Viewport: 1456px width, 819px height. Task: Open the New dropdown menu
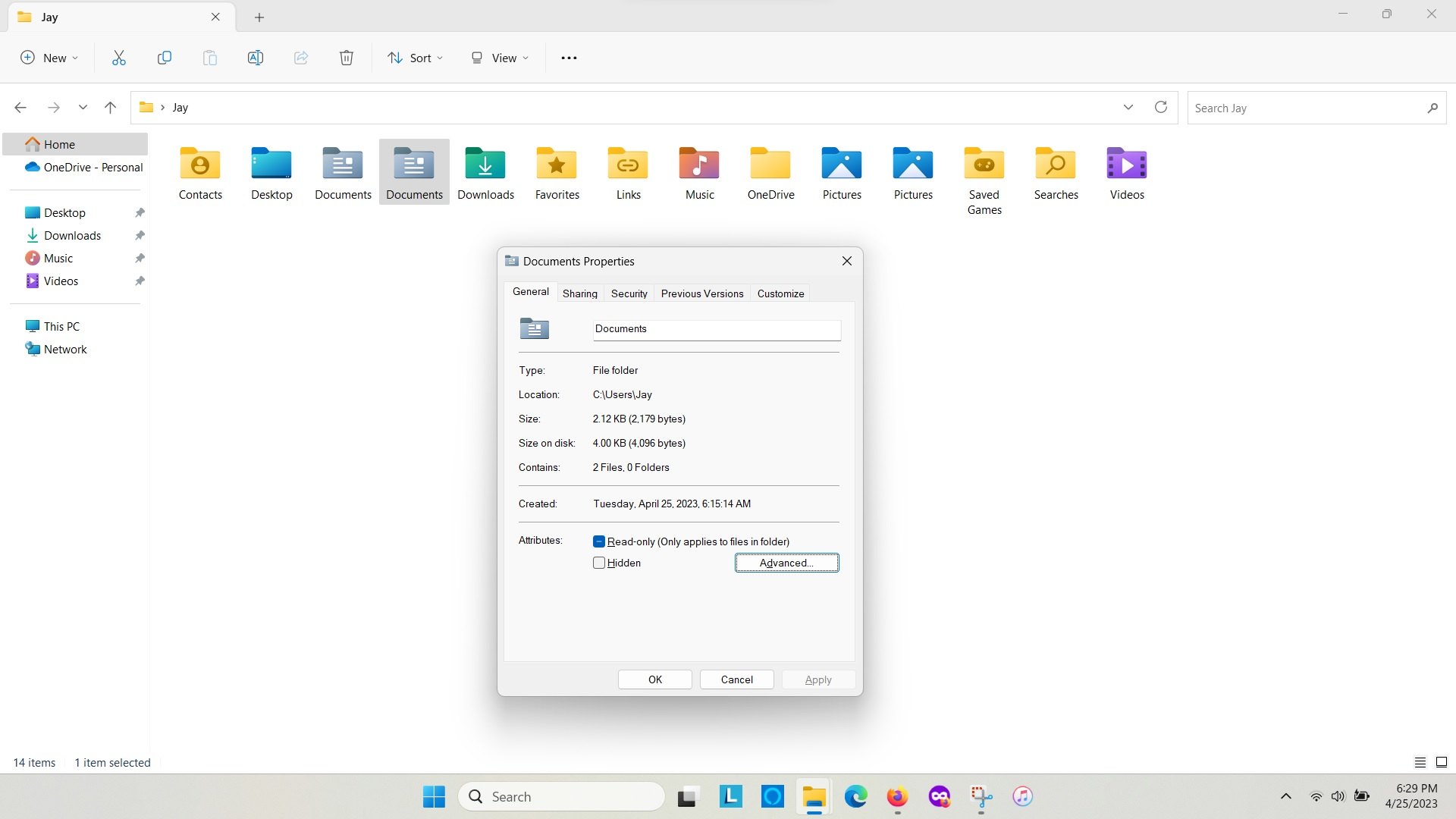[49, 58]
